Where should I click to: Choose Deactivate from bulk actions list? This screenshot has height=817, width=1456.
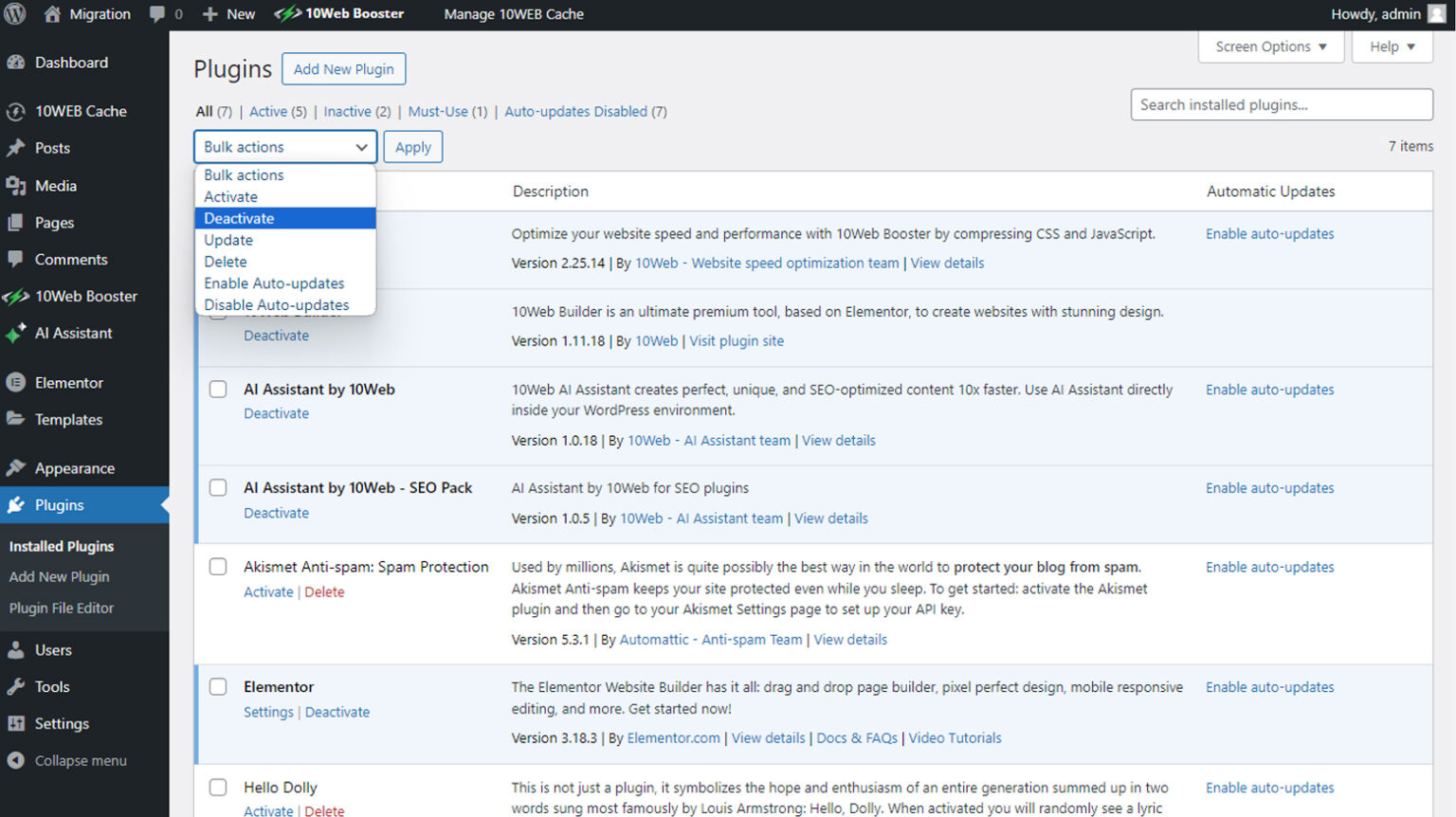[239, 219]
